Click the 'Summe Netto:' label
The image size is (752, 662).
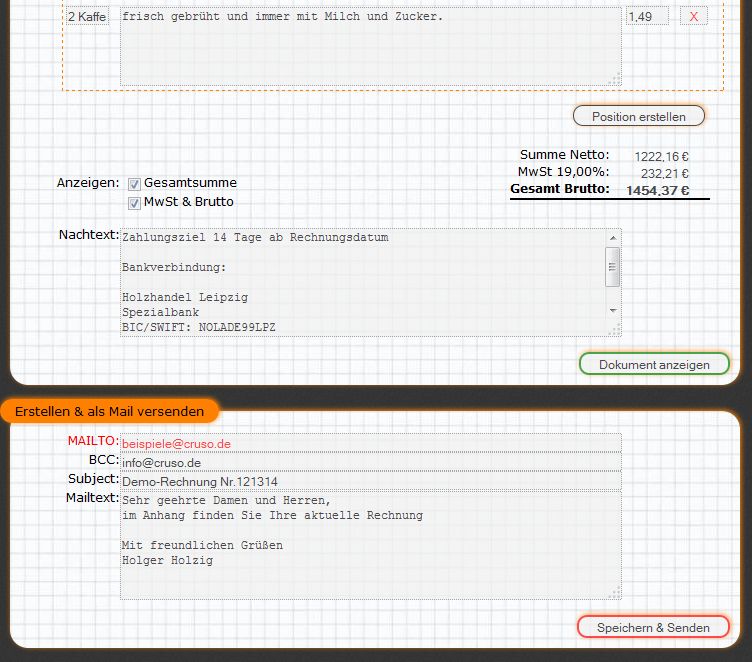pyautogui.click(x=564, y=154)
